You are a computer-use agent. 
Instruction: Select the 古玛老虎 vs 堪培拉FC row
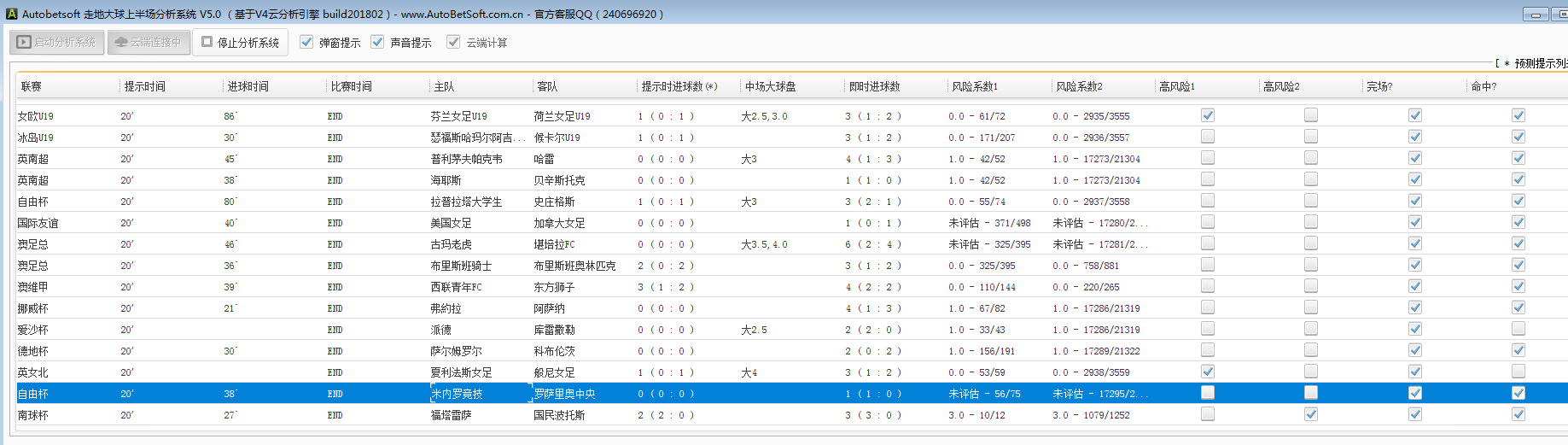[451, 244]
